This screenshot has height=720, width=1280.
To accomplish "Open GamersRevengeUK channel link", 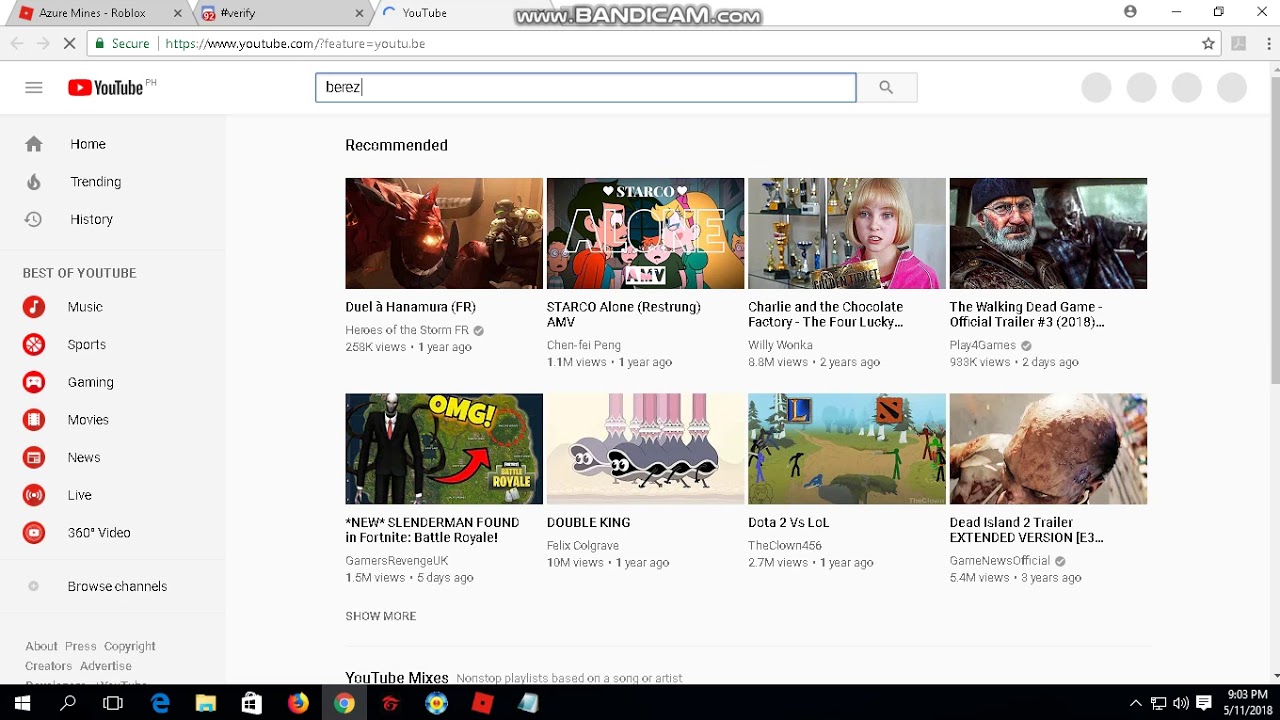I will tap(397, 561).
